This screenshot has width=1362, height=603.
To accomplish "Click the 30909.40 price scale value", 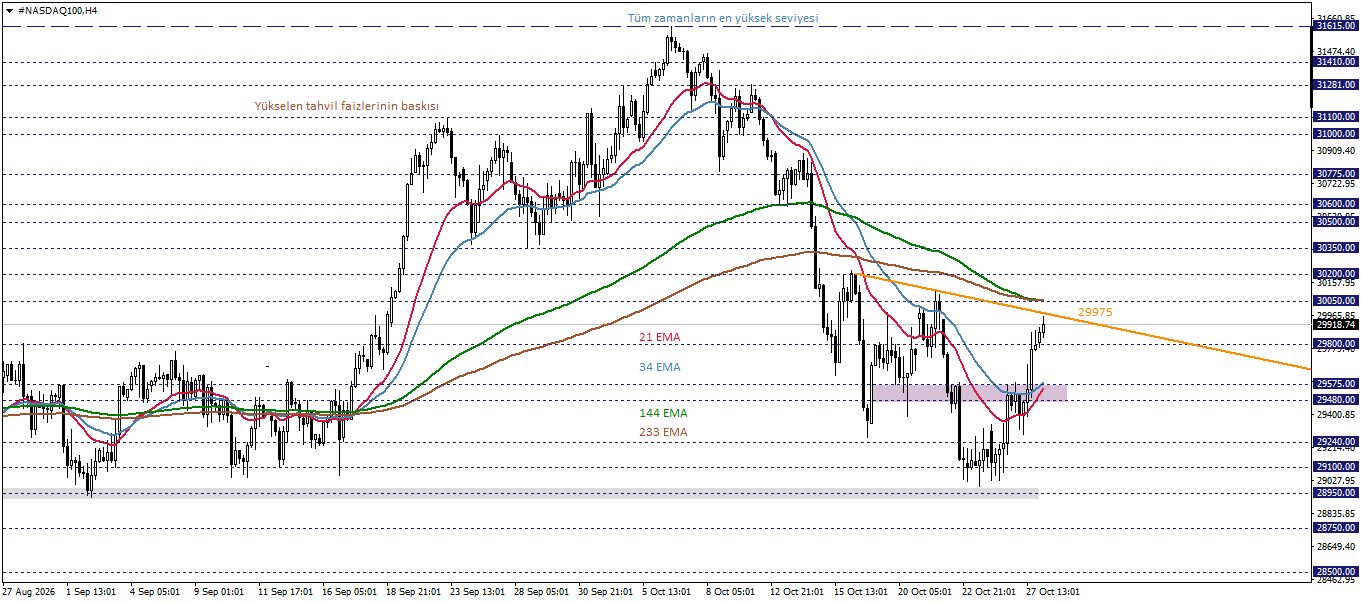I will 1337,151.
